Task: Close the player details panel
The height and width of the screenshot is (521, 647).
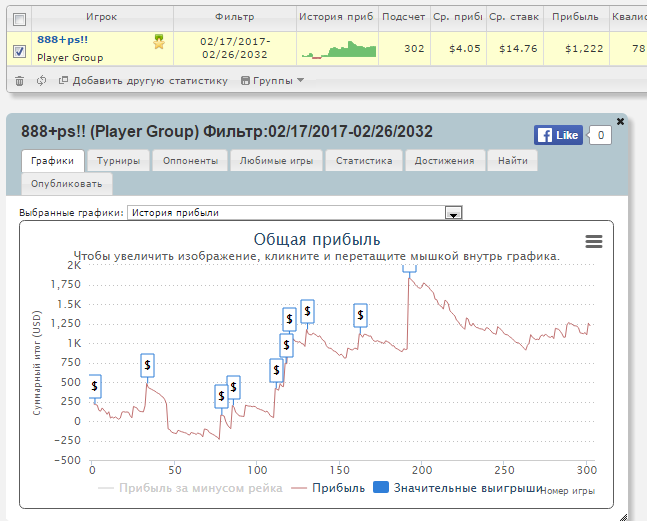Action: (x=620, y=121)
